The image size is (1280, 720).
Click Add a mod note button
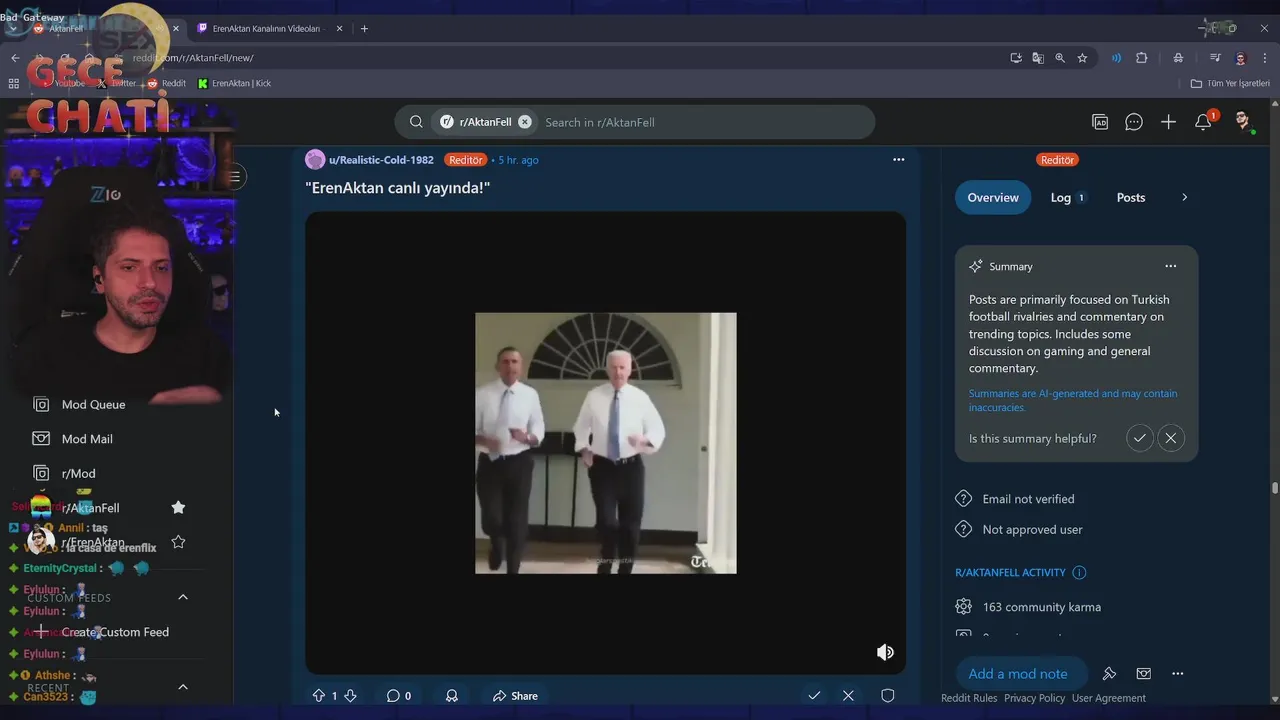1018,674
